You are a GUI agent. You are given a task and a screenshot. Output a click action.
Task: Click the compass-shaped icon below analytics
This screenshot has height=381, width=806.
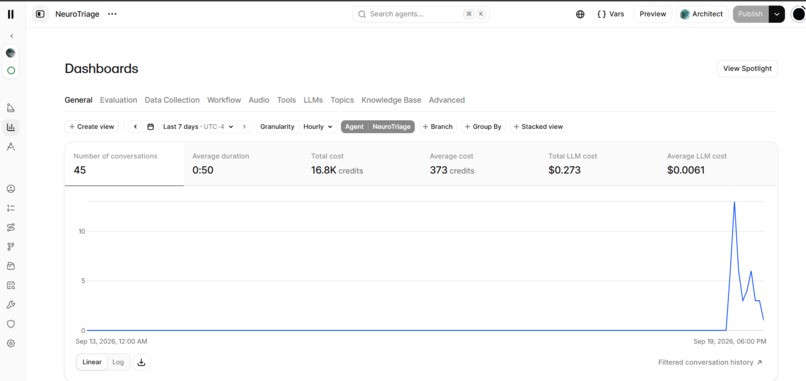pyautogui.click(x=11, y=147)
